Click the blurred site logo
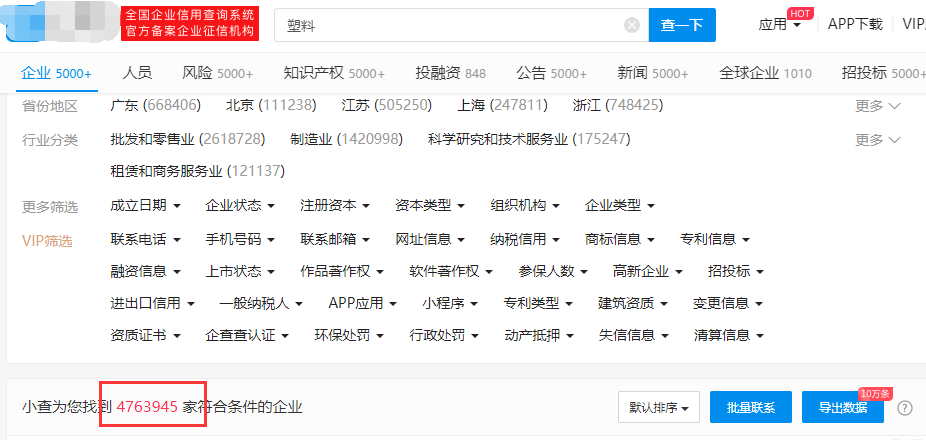 60,24
